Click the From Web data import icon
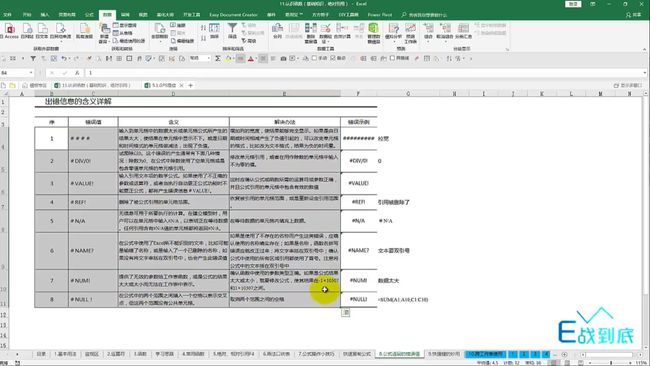650x366 pixels. 27,30
